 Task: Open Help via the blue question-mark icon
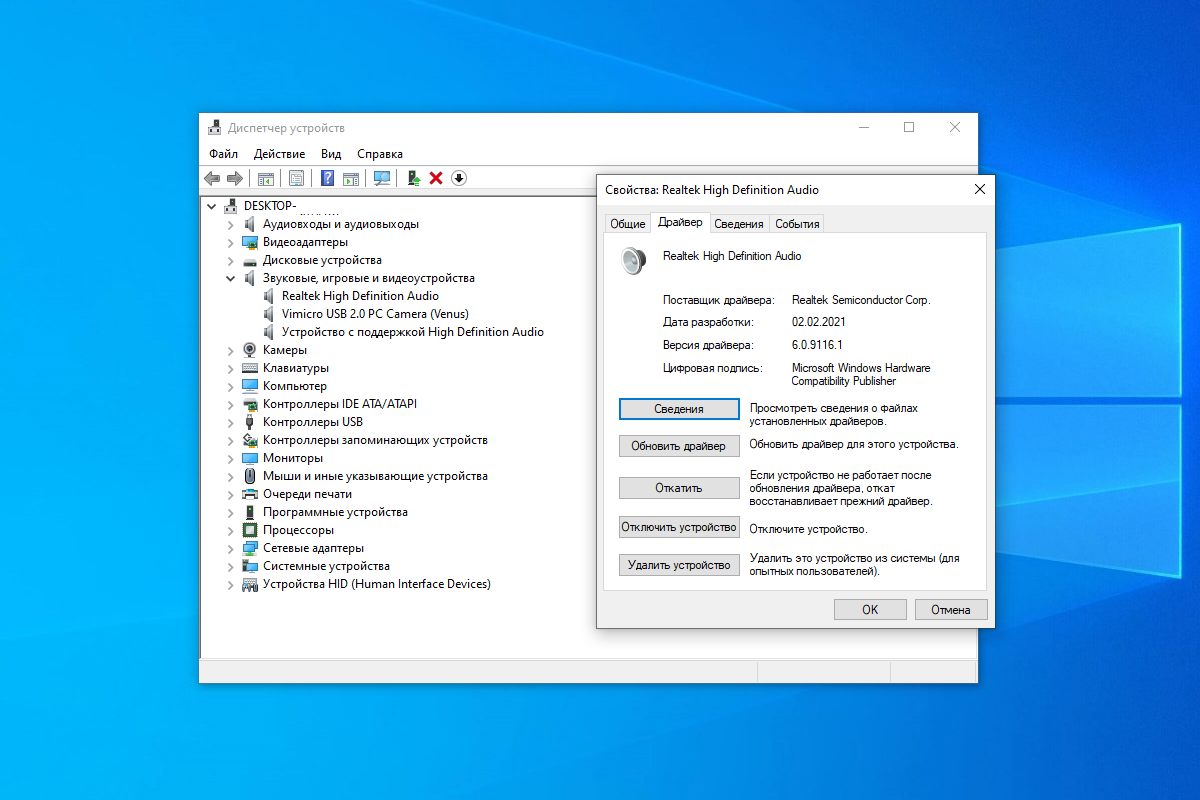coord(327,178)
